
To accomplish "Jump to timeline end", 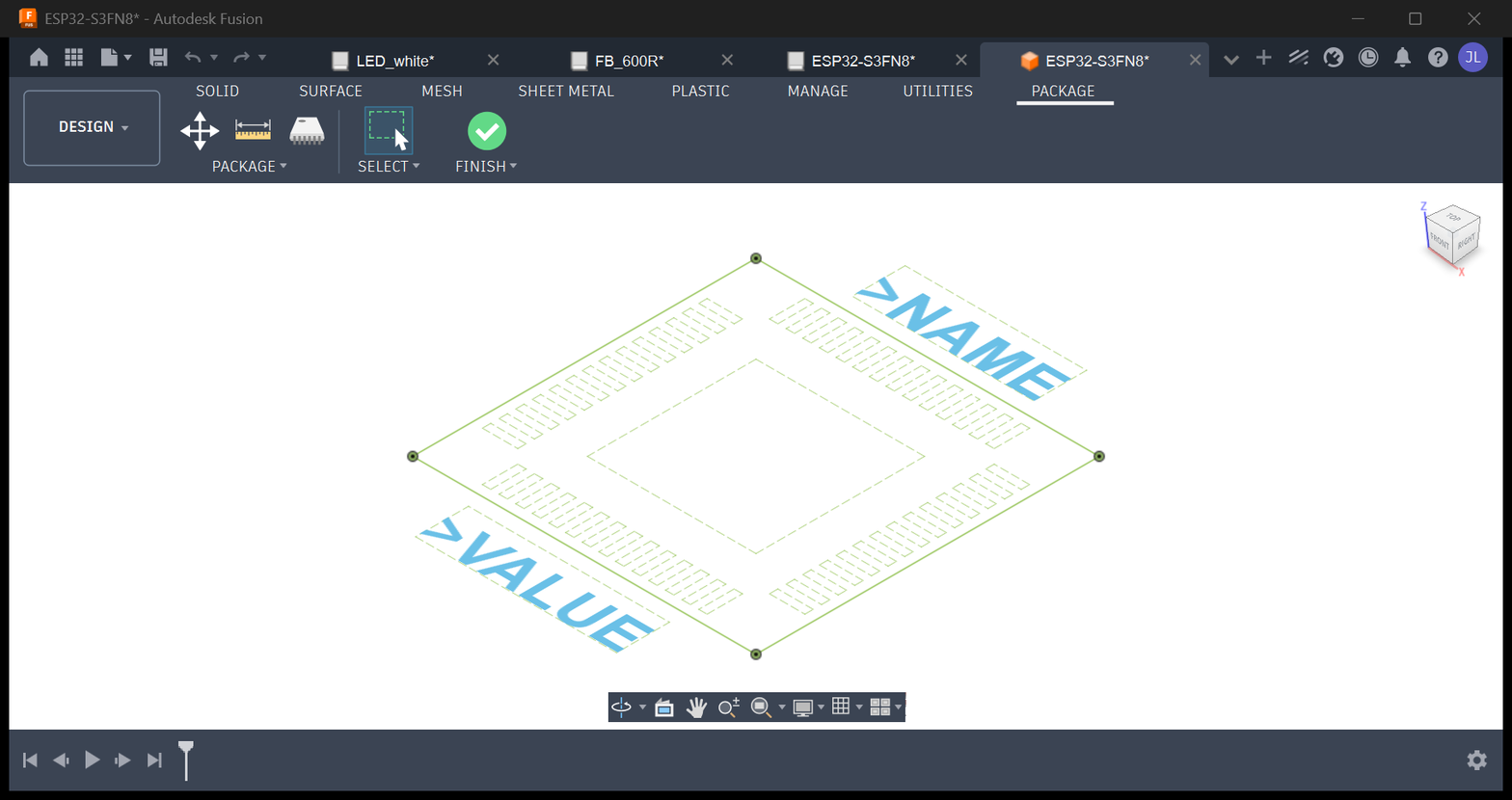I will 153,760.
